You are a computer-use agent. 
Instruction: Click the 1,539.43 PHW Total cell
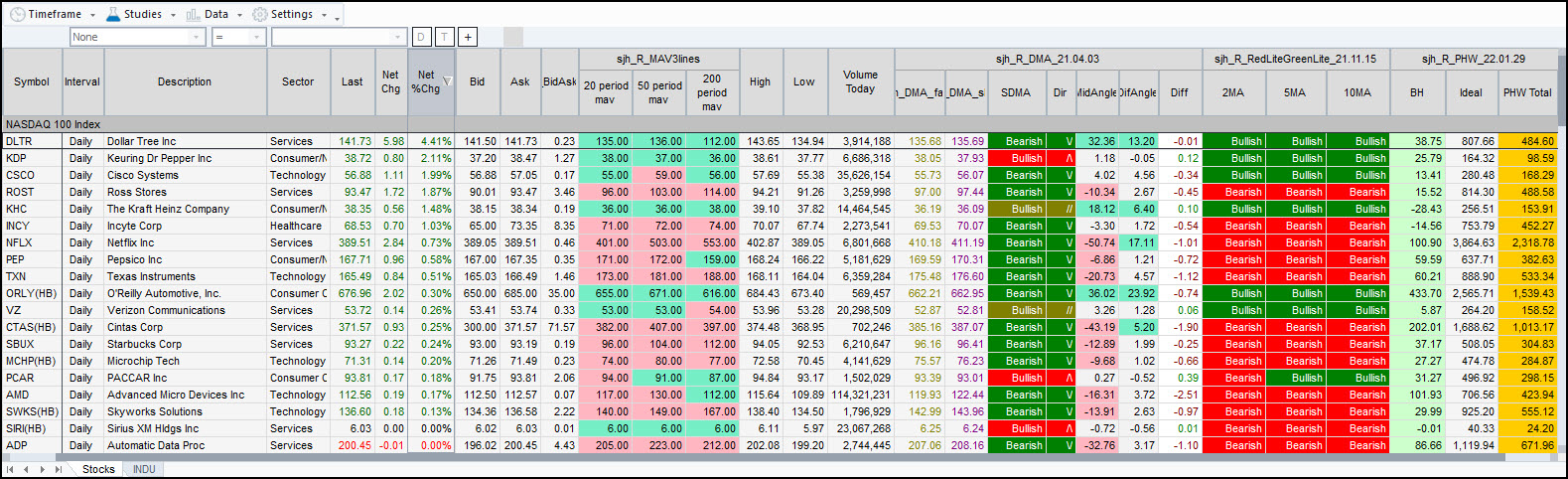1527,293
